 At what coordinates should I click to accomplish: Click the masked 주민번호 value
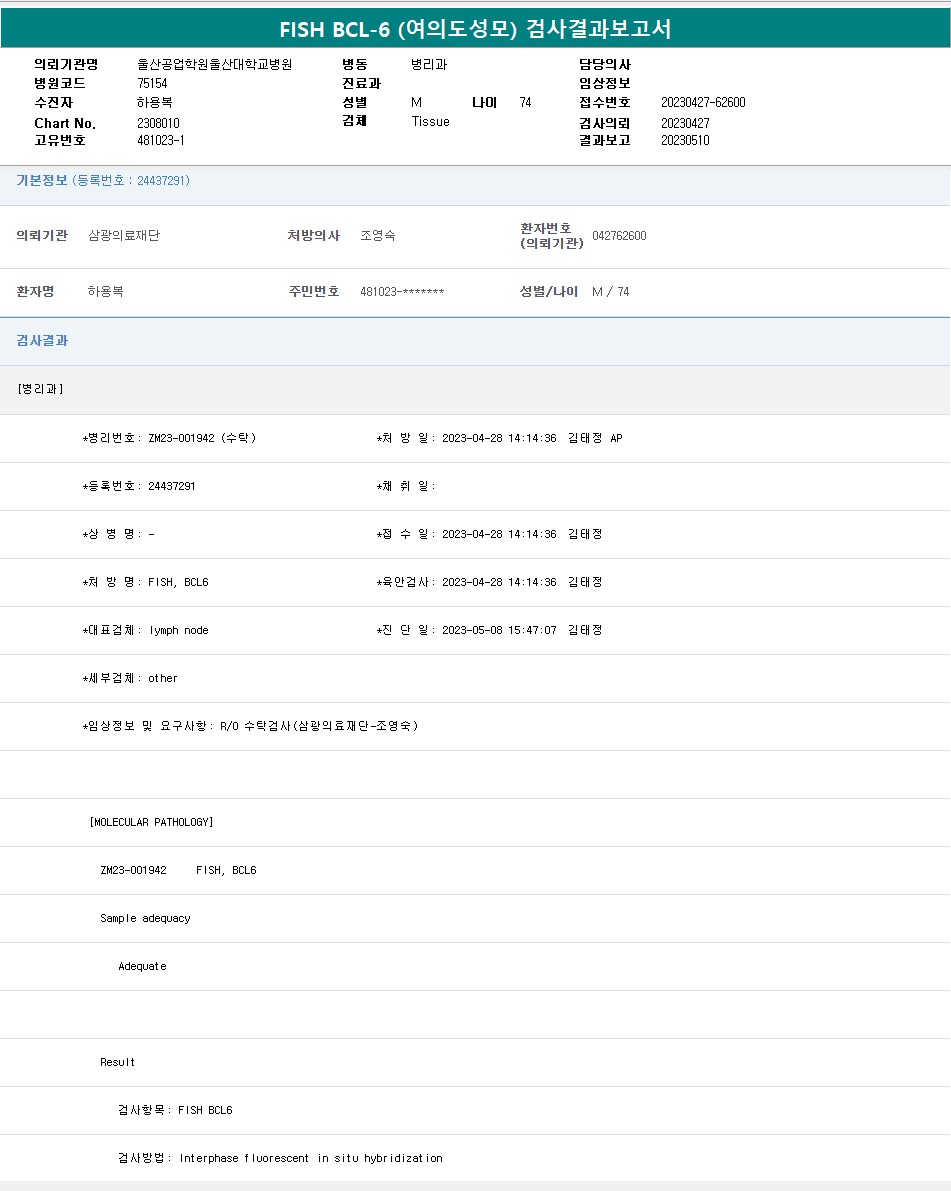tap(402, 292)
